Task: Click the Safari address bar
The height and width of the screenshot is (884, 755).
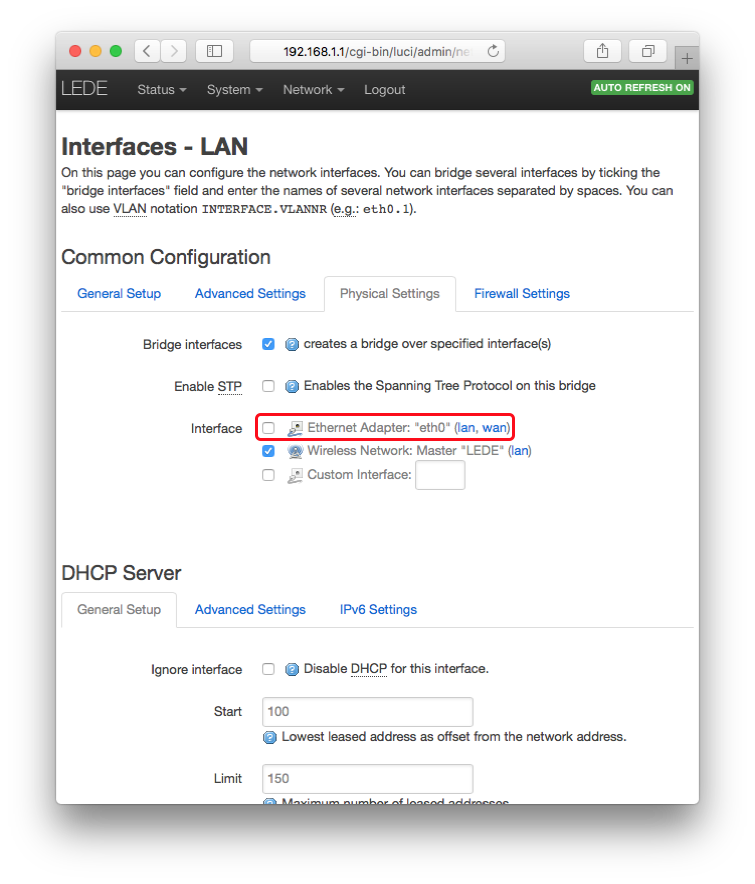Action: point(377,51)
